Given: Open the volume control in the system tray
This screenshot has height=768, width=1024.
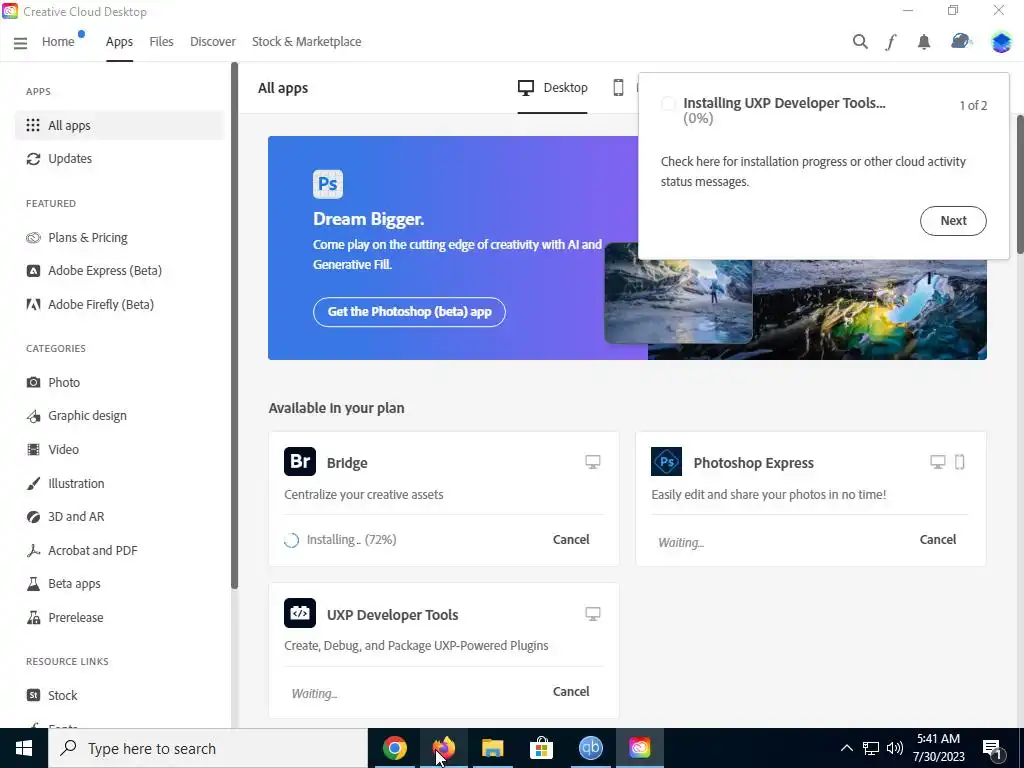Looking at the screenshot, I should pyautogui.click(x=895, y=748).
